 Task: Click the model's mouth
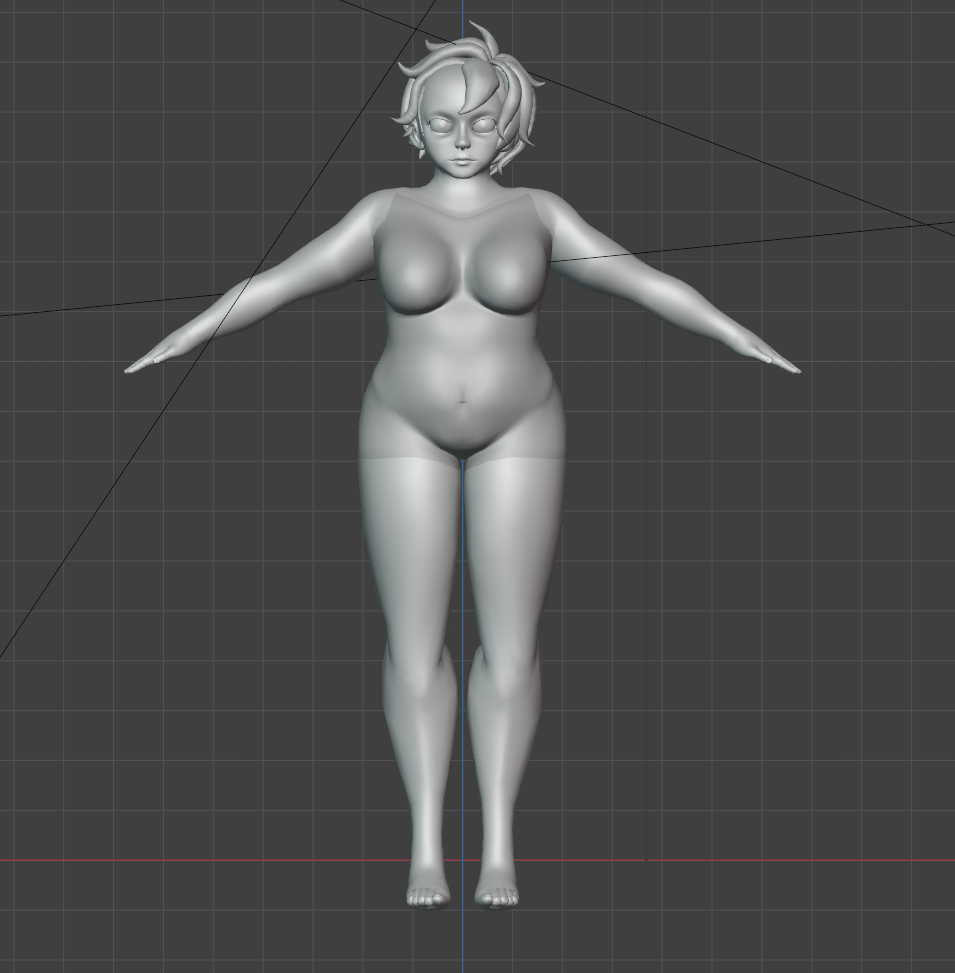tap(461, 160)
